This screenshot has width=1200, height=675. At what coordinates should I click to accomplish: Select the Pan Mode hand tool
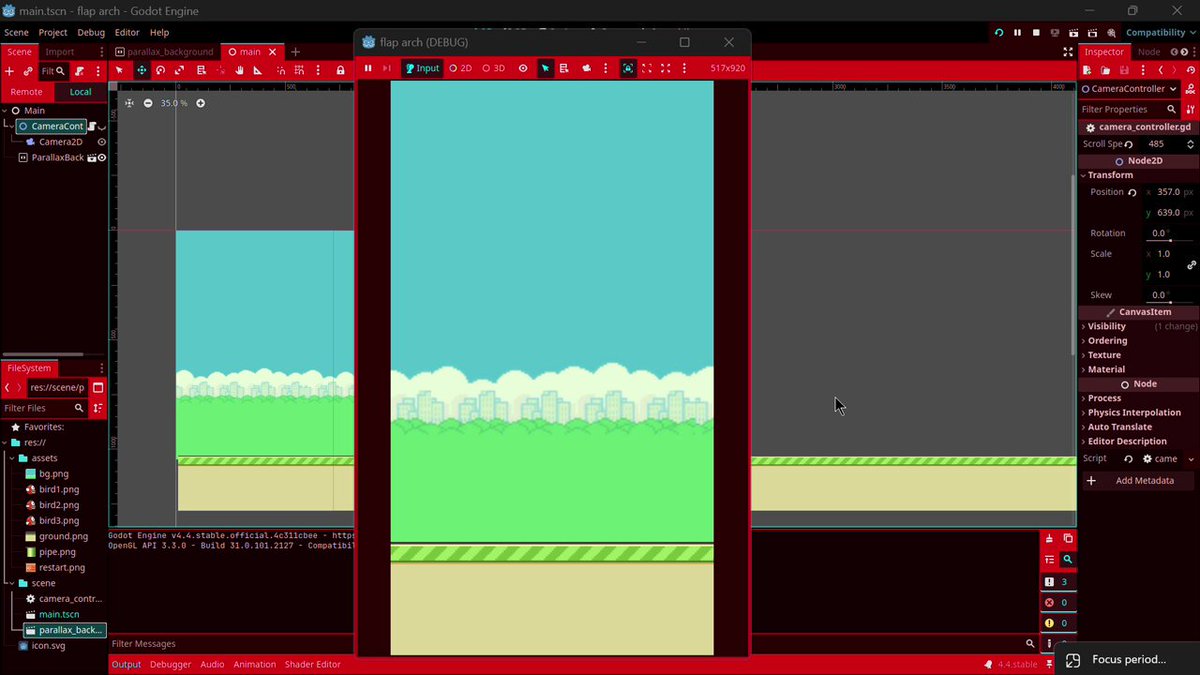tap(239, 70)
